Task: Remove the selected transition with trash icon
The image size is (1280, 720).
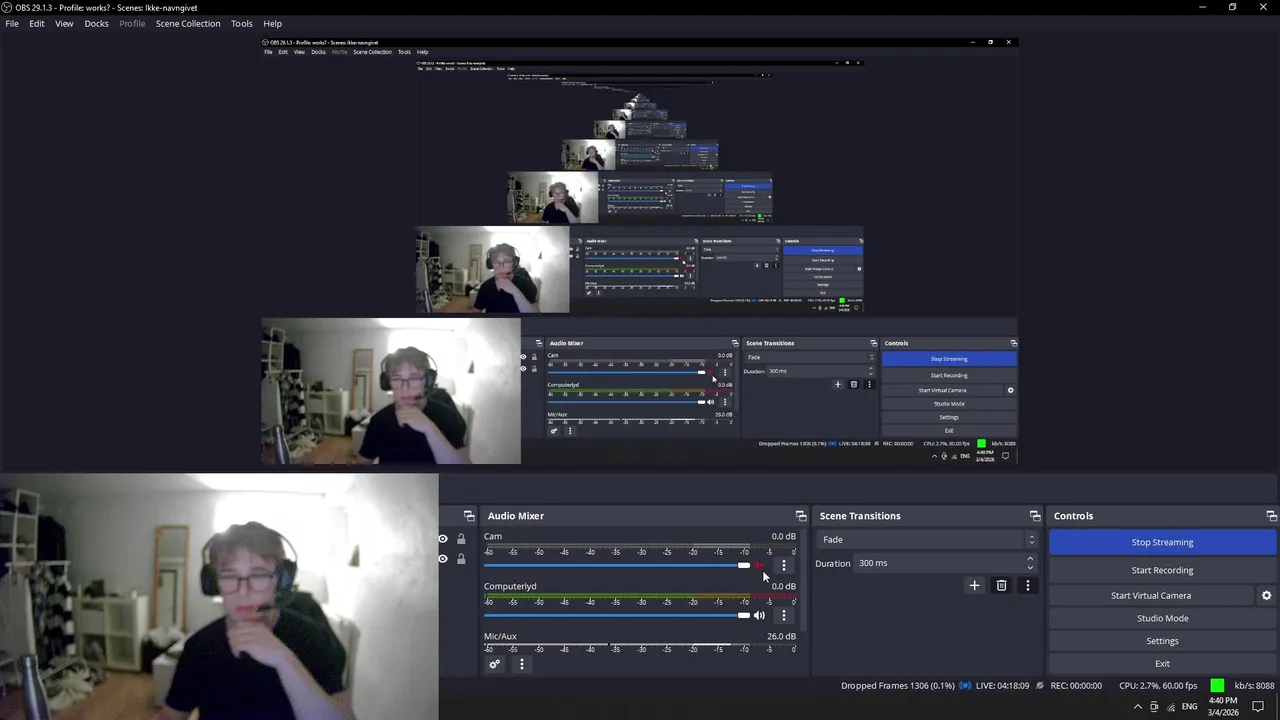Action: pyautogui.click(x=1001, y=586)
